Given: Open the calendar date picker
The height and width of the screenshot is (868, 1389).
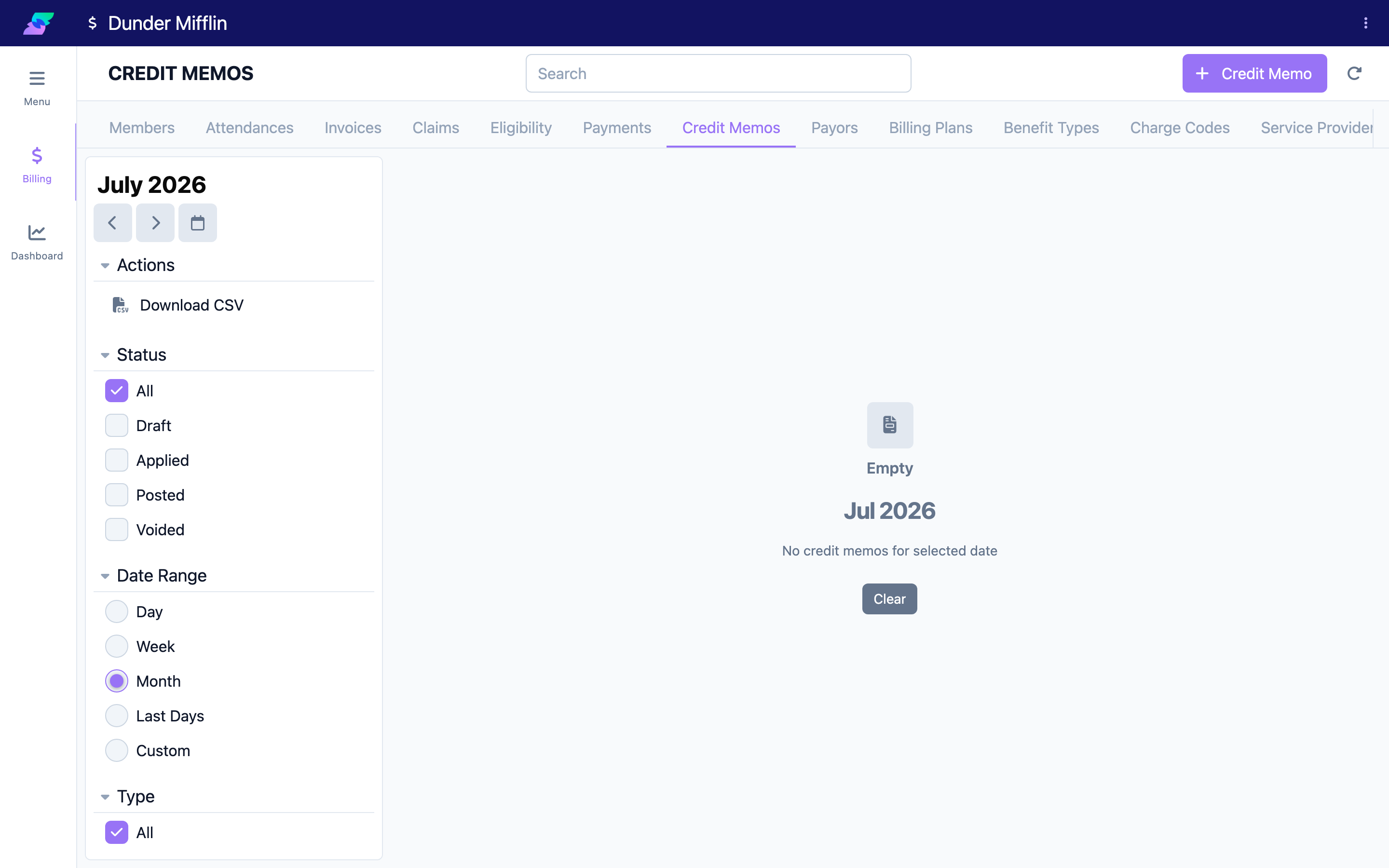Looking at the screenshot, I should (x=197, y=223).
